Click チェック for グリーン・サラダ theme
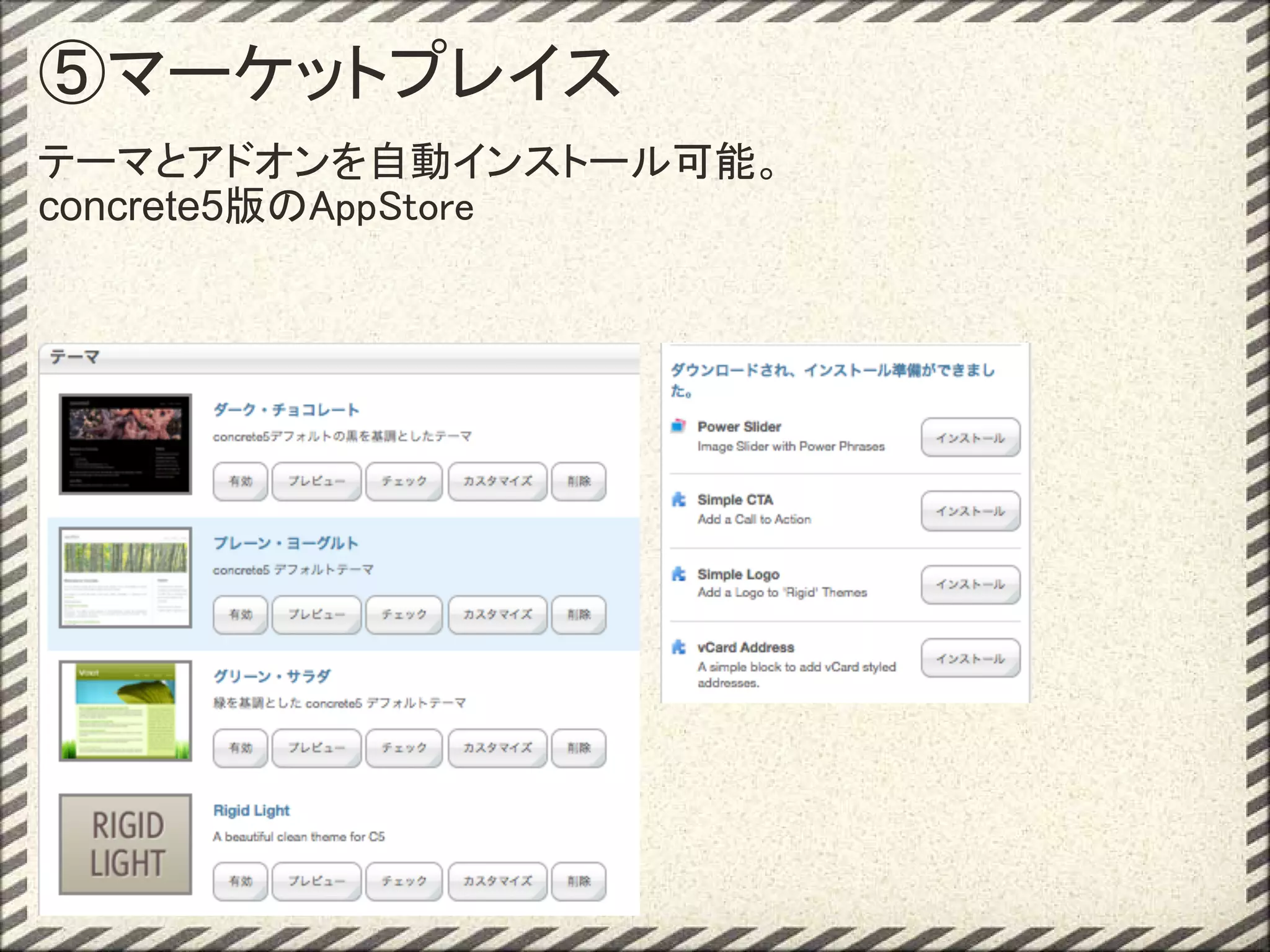Viewport: 1270px width, 952px height. pyautogui.click(x=404, y=747)
